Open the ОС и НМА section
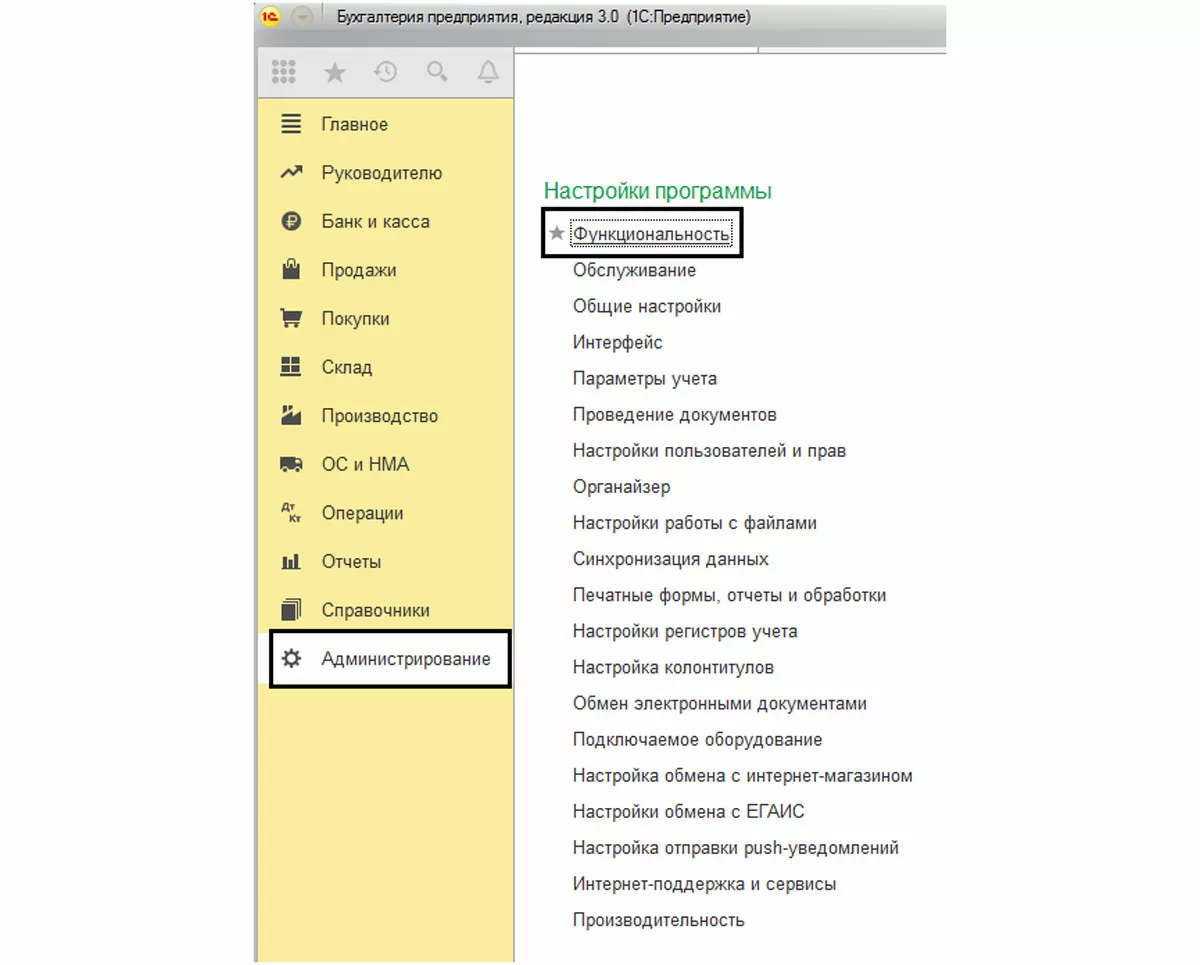This screenshot has width=1200, height=965. tap(385, 464)
